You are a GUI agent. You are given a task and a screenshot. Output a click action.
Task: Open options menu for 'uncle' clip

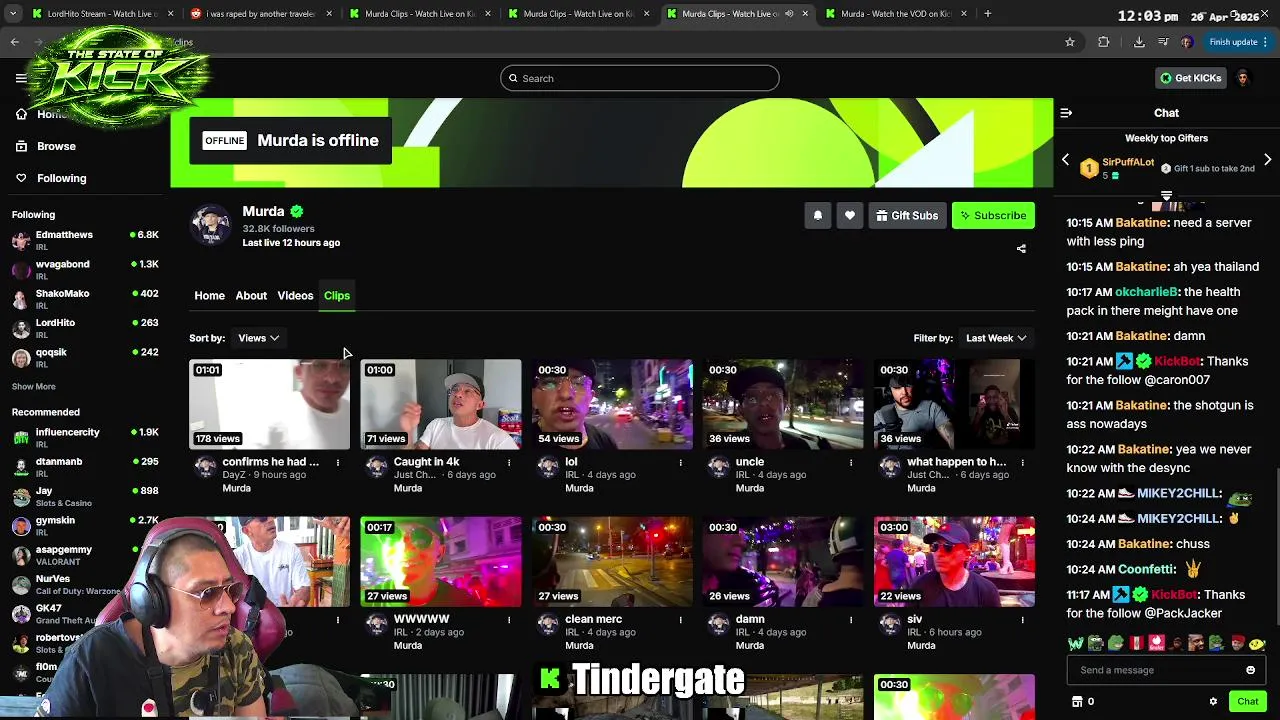coord(851,462)
